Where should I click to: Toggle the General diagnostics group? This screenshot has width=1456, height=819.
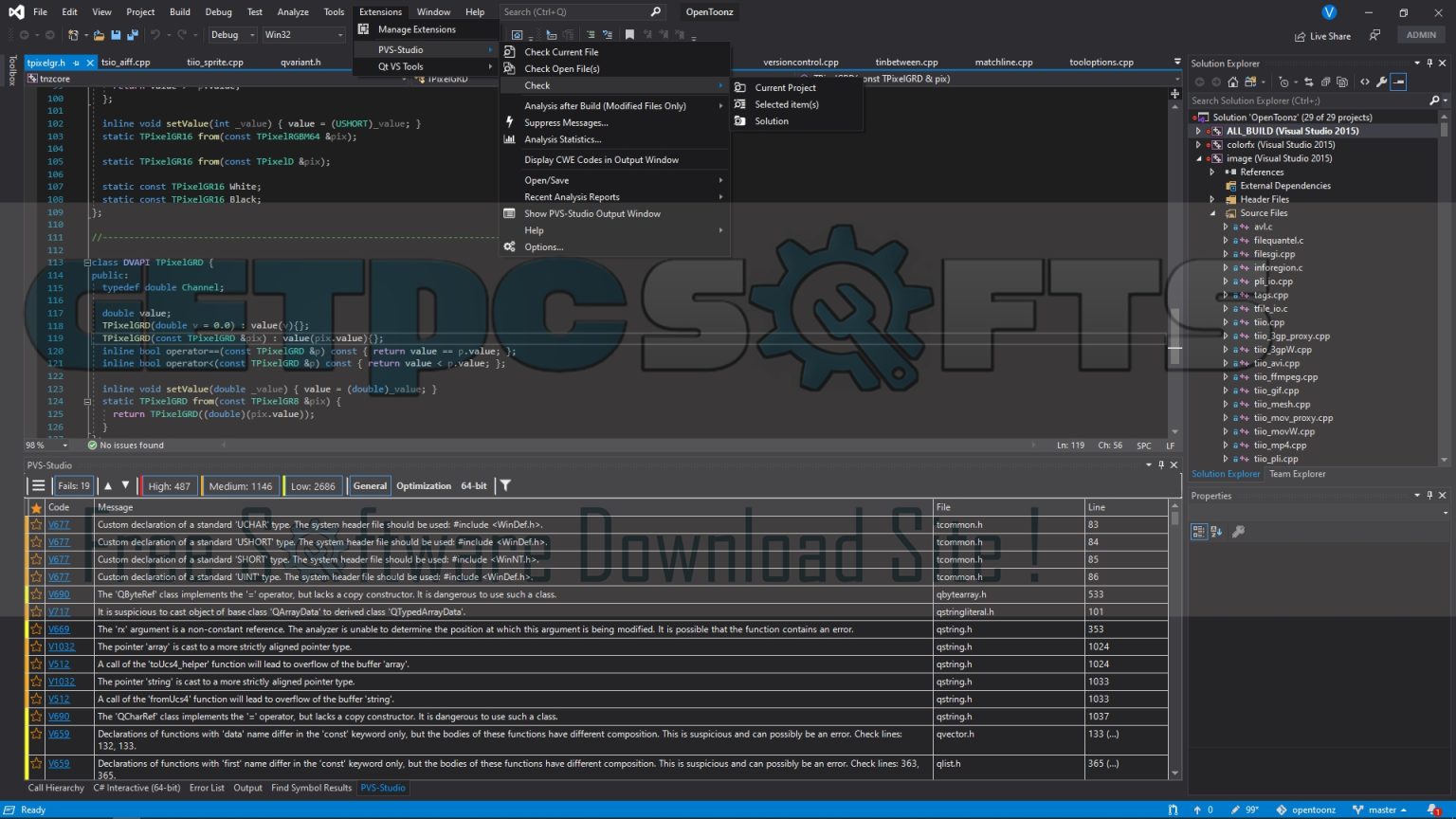click(370, 486)
